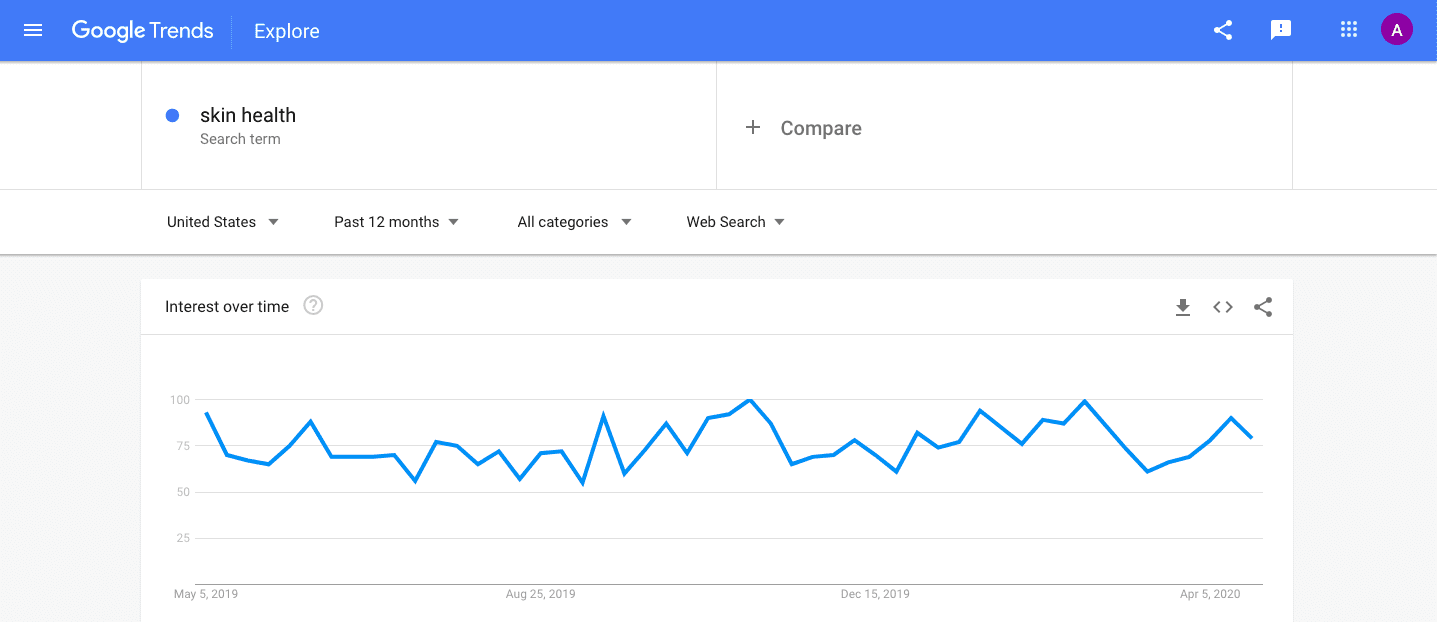This screenshot has width=1437, height=622.
Task: Open help icon beside Interest over time
Action: point(313,306)
